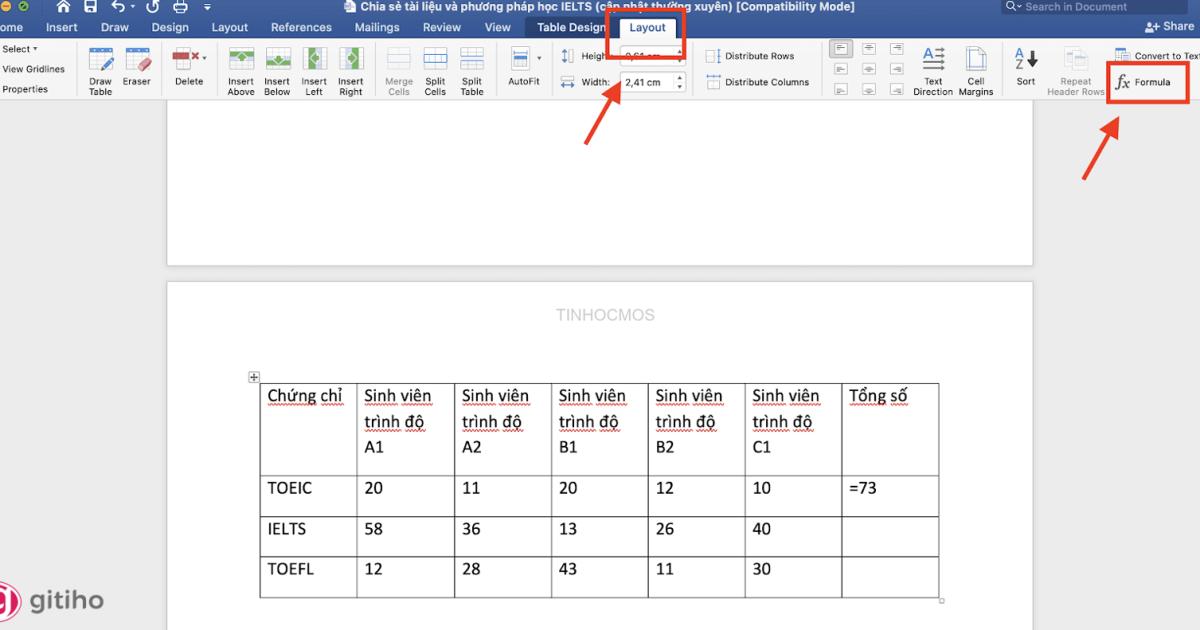Align cell text bottom right
Viewport: 1200px width, 630px height.
coord(895,89)
